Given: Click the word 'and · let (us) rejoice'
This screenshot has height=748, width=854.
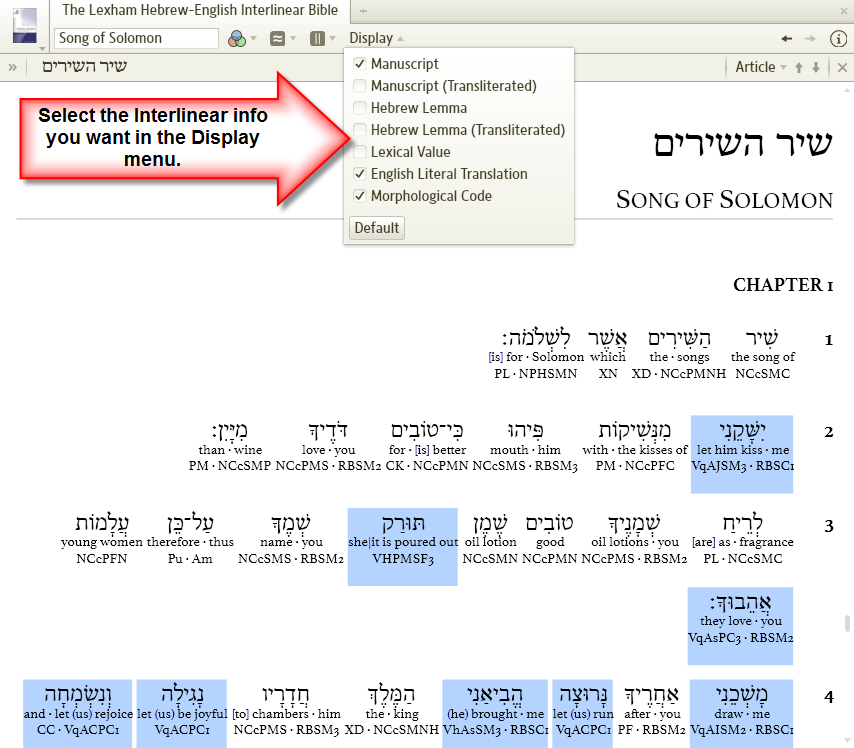Looking at the screenshot, I should [x=78, y=714].
